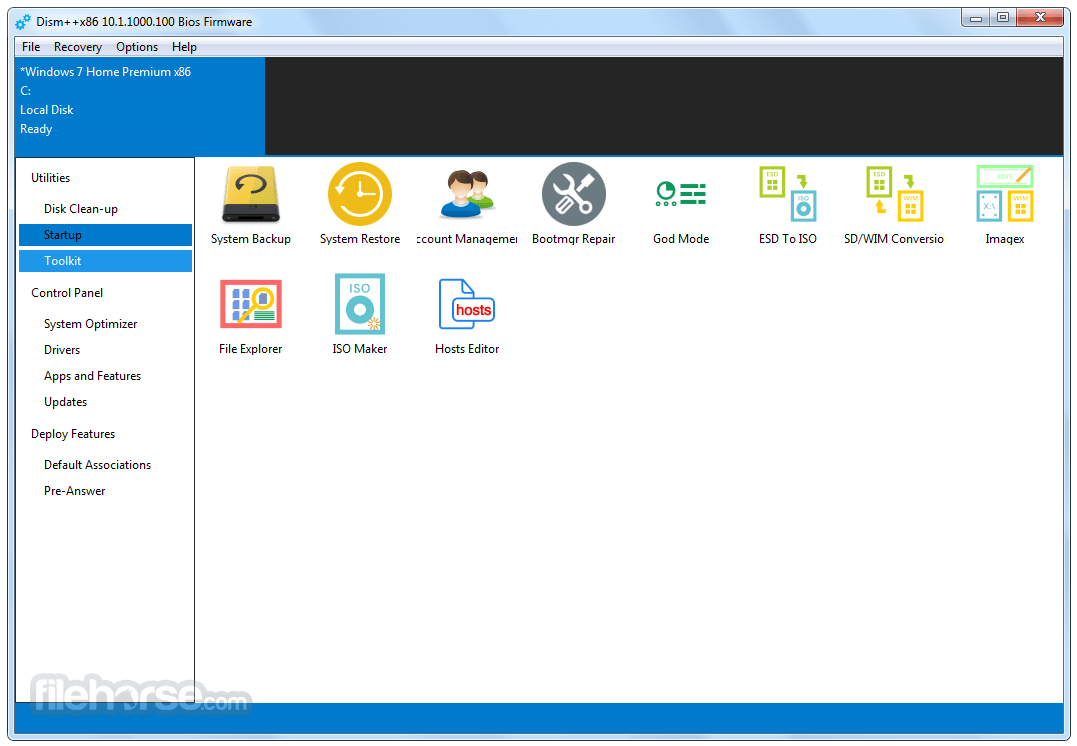Viewport: 1077px width, 746px height.
Task: Close the Dism++ window
Action: pos(1041,18)
